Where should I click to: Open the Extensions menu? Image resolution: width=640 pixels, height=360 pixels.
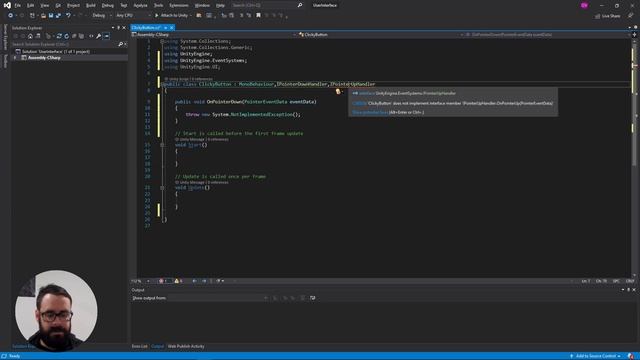coord(179,5)
